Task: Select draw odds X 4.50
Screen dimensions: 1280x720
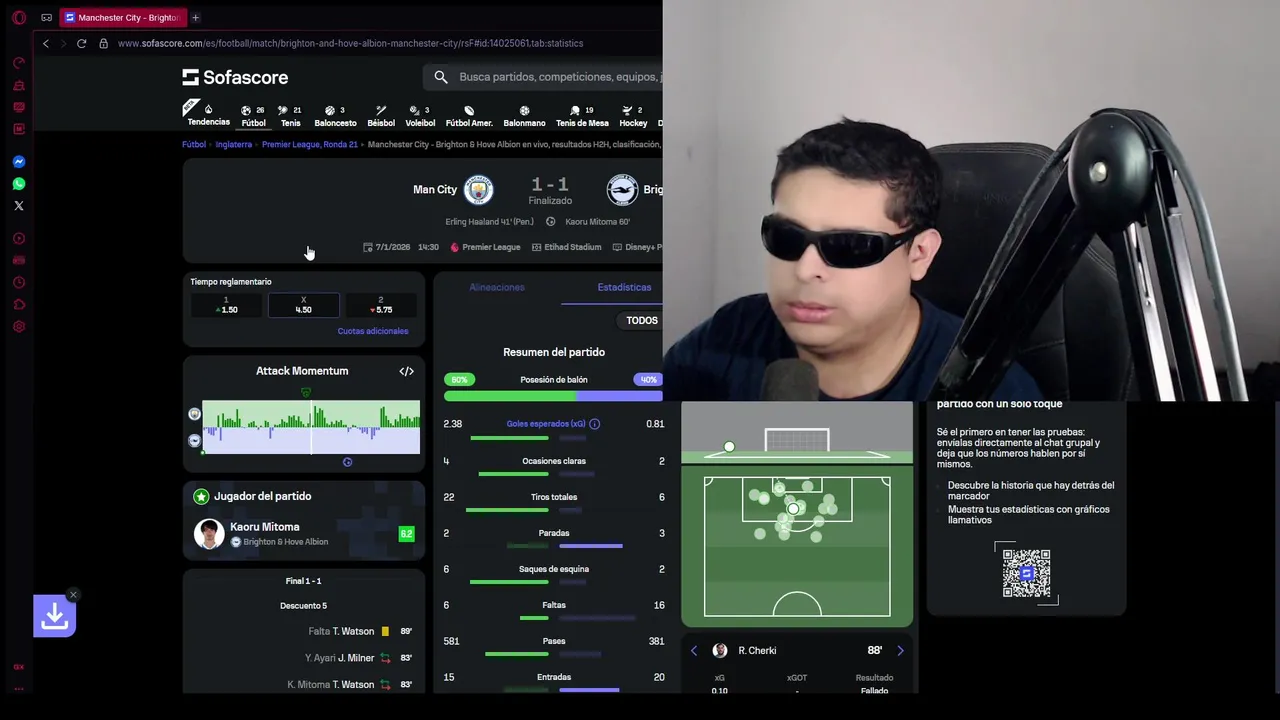Action: pos(303,305)
